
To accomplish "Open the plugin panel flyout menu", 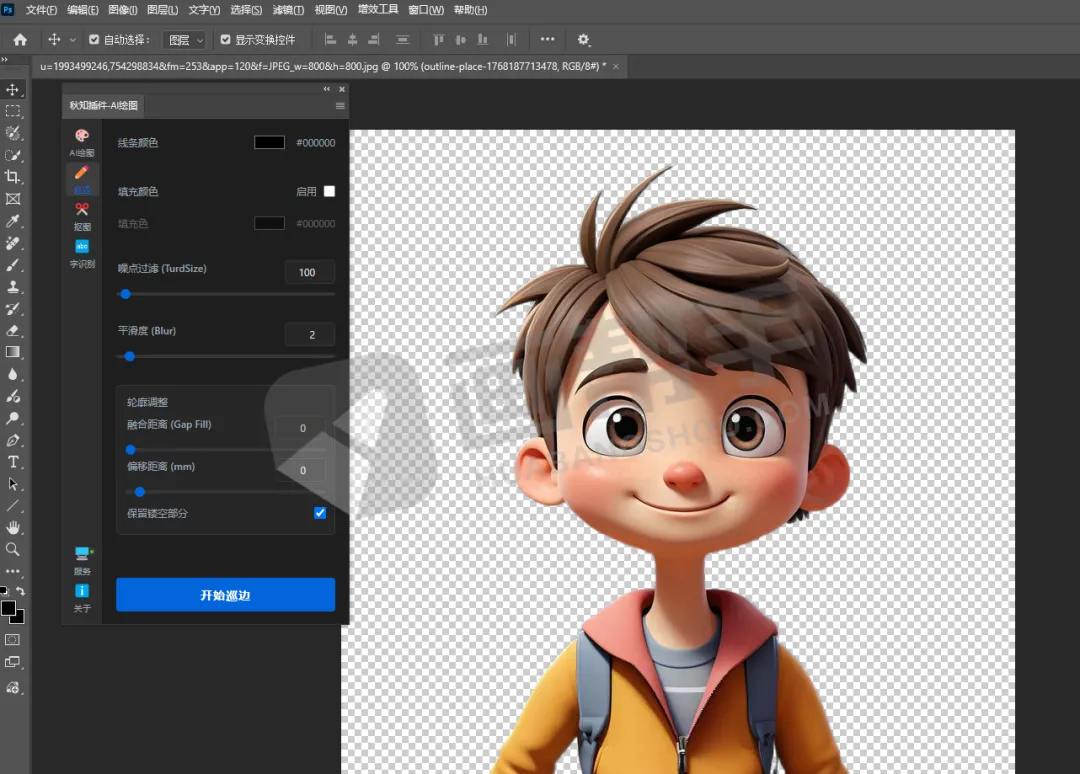I will coord(340,106).
